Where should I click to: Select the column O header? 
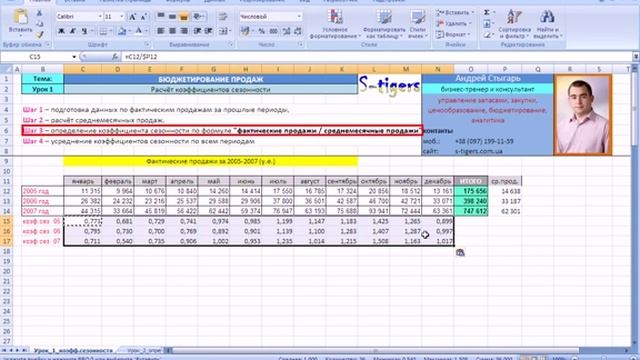click(471, 69)
